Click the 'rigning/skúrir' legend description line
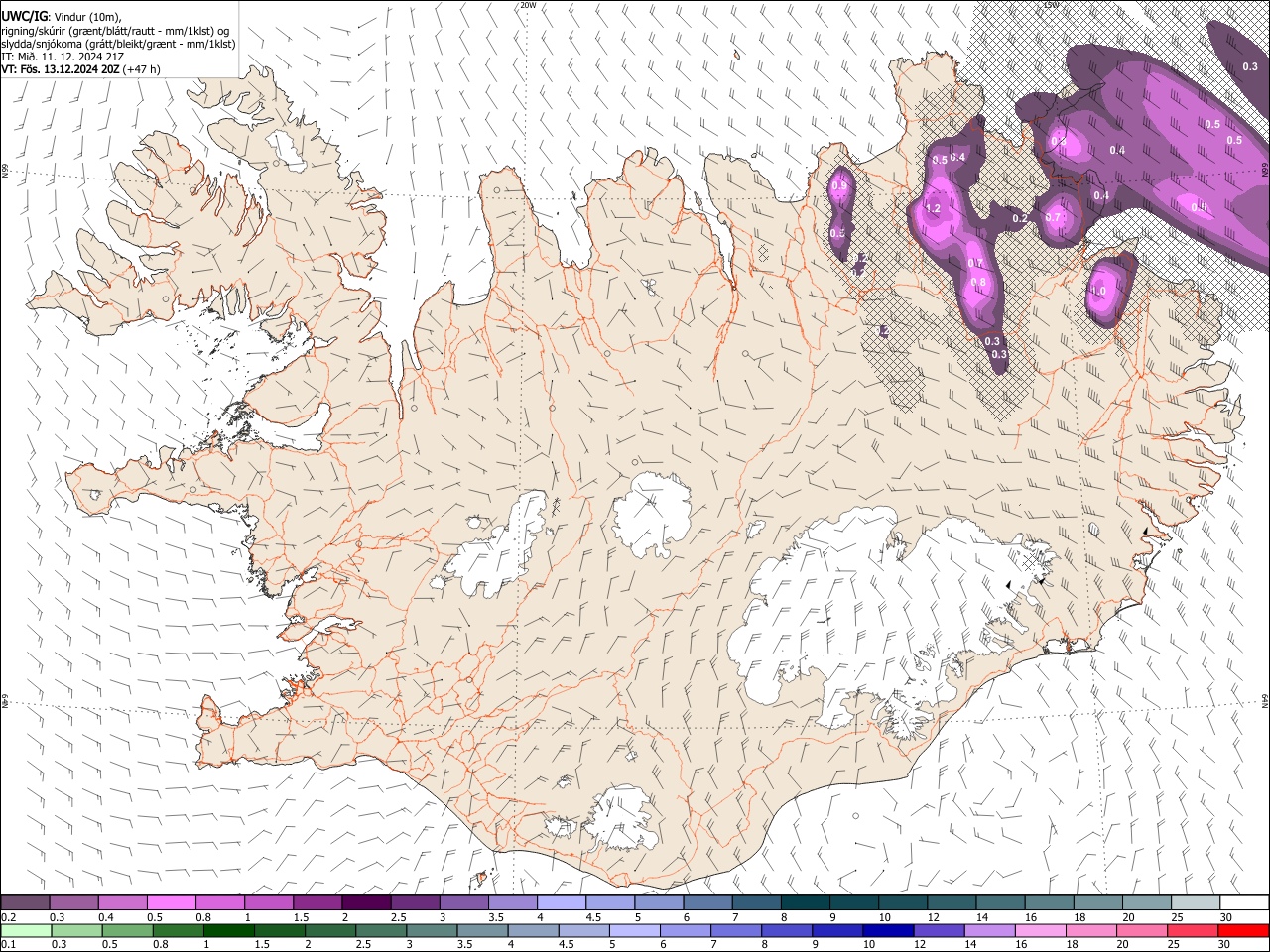Screen dimensions: 1270x952 tap(115, 31)
